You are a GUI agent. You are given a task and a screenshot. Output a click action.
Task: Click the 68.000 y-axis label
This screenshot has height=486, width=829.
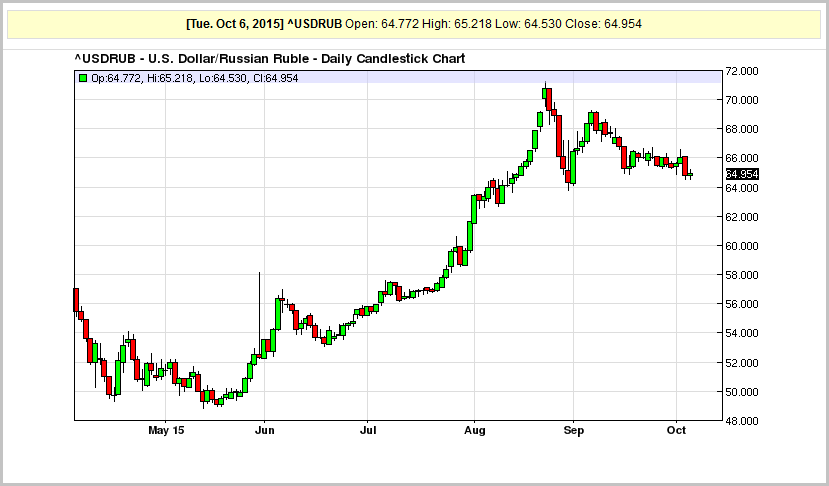click(743, 129)
